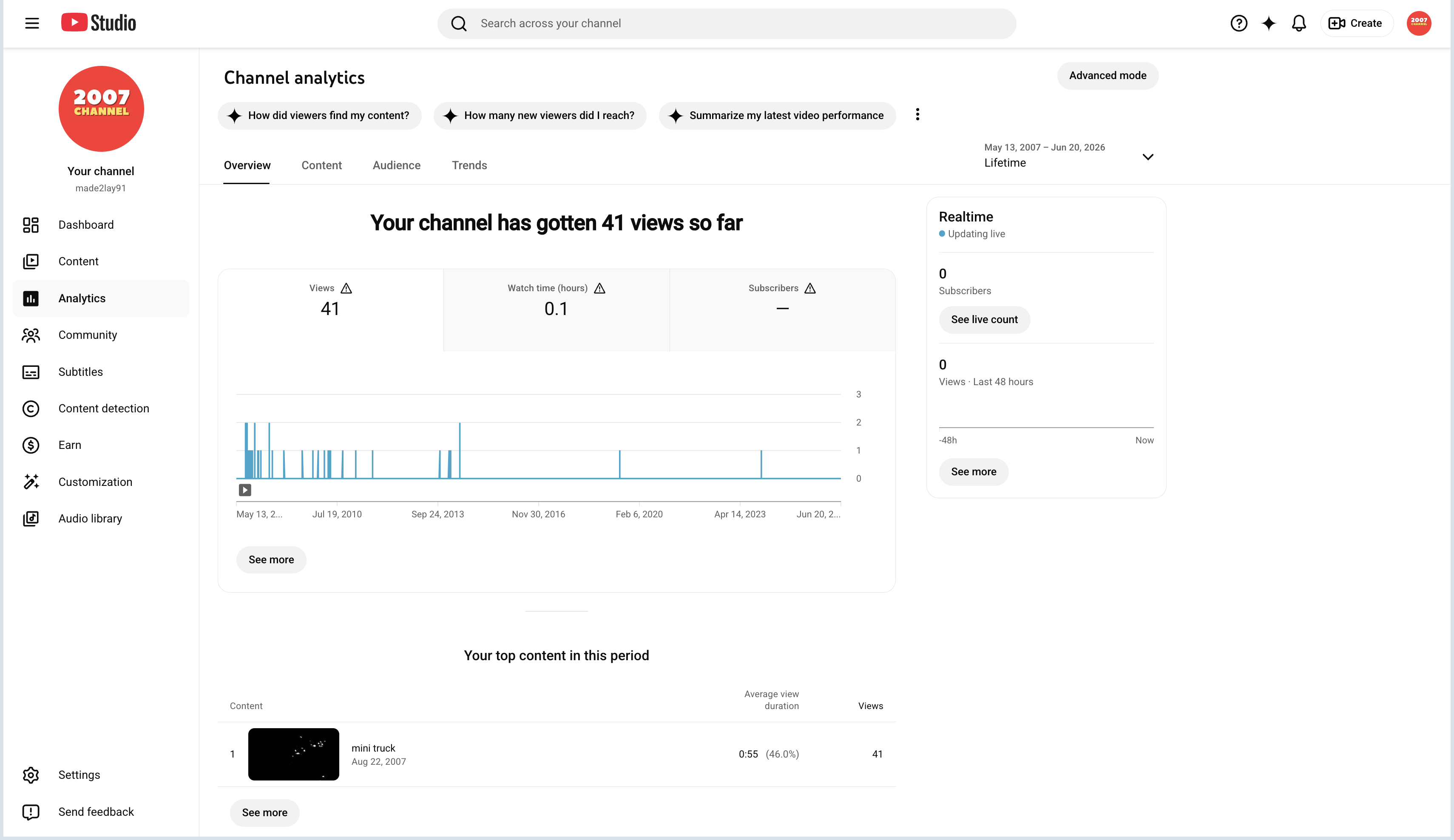
Task: Open the three-dot more suggestions menu
Action: [917, 115]
